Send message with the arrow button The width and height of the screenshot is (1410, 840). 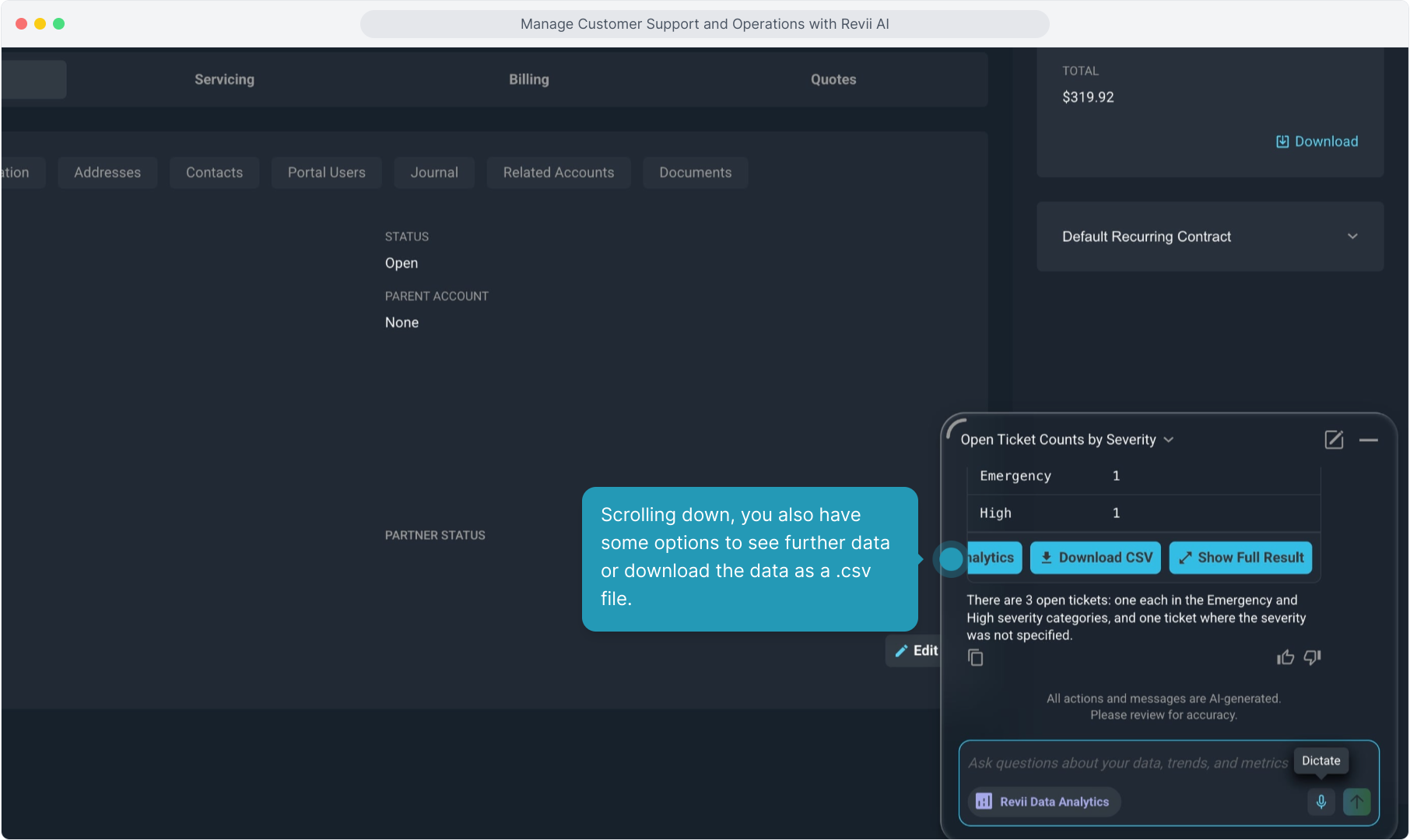coord(1356,801)
